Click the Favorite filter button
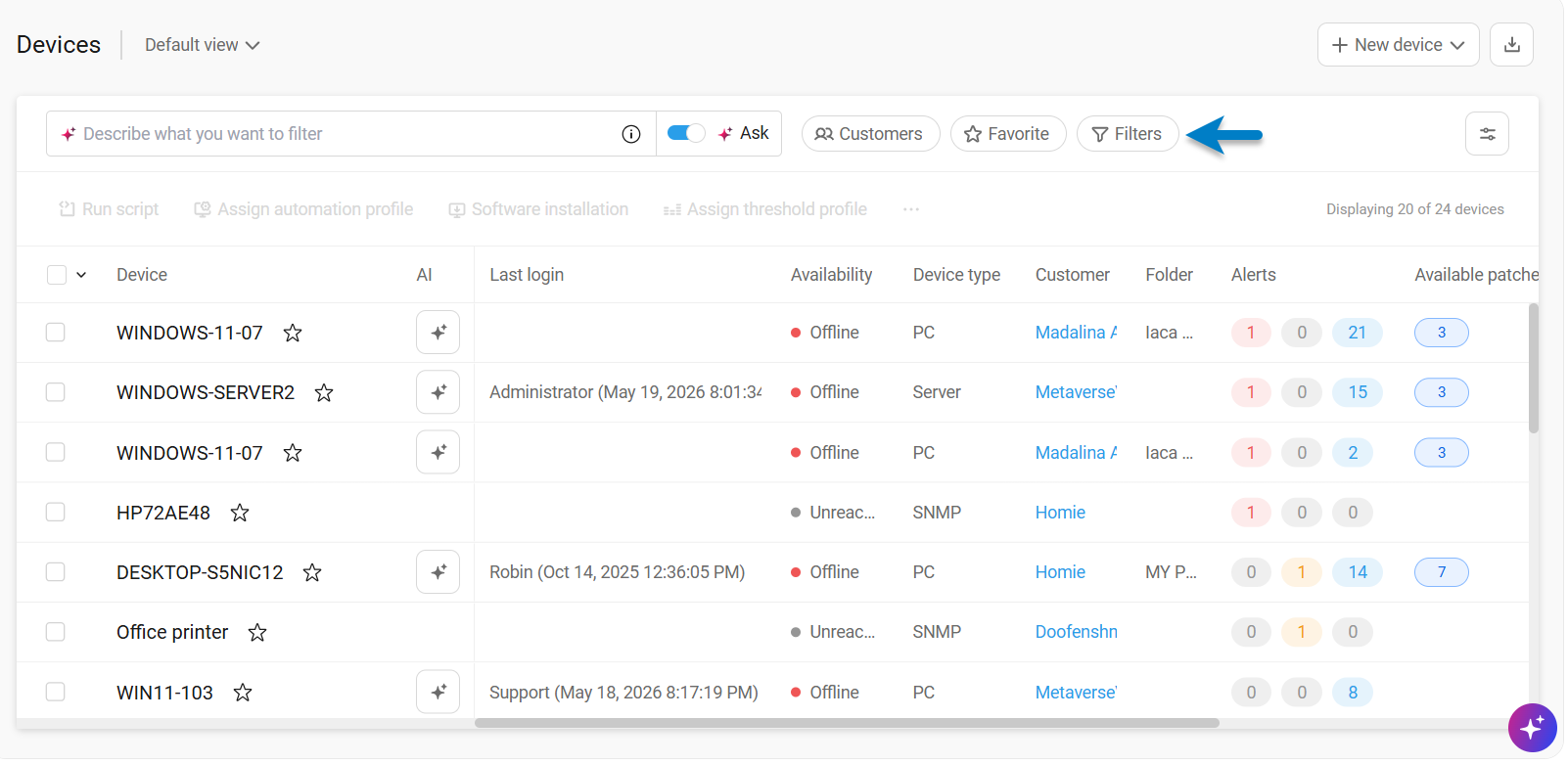 tap(1008, 134)
